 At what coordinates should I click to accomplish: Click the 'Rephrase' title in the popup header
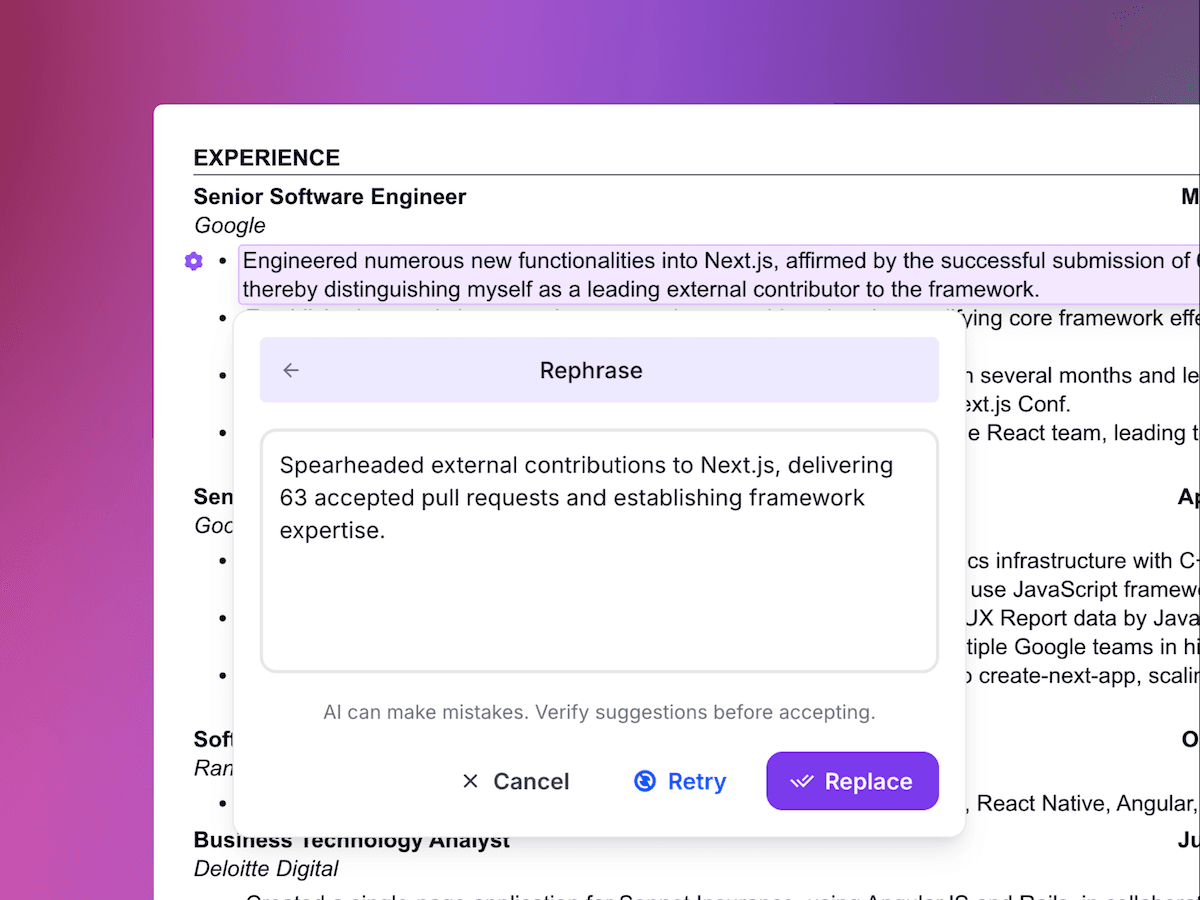click(591, 370)
